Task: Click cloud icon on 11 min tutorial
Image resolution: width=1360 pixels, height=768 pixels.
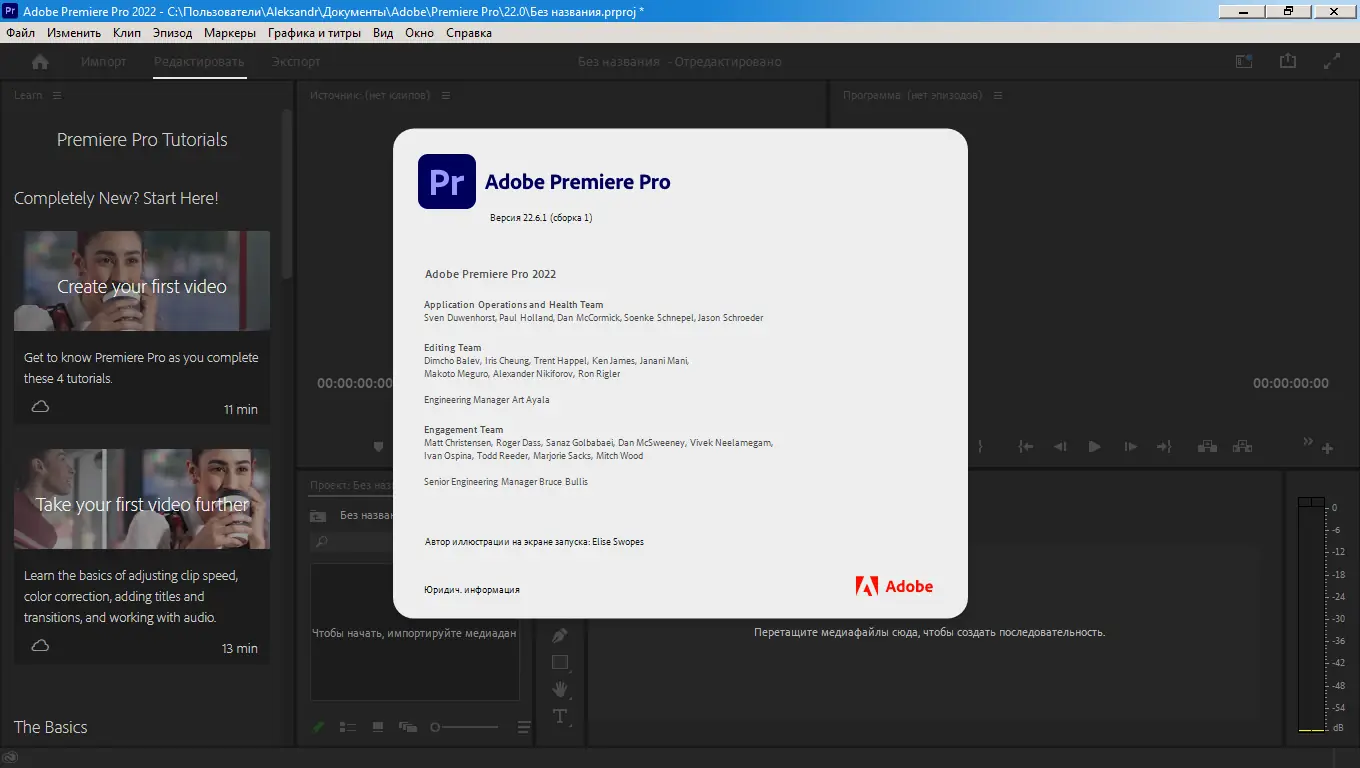Action: pyautogui.click(x=40, y=407)
